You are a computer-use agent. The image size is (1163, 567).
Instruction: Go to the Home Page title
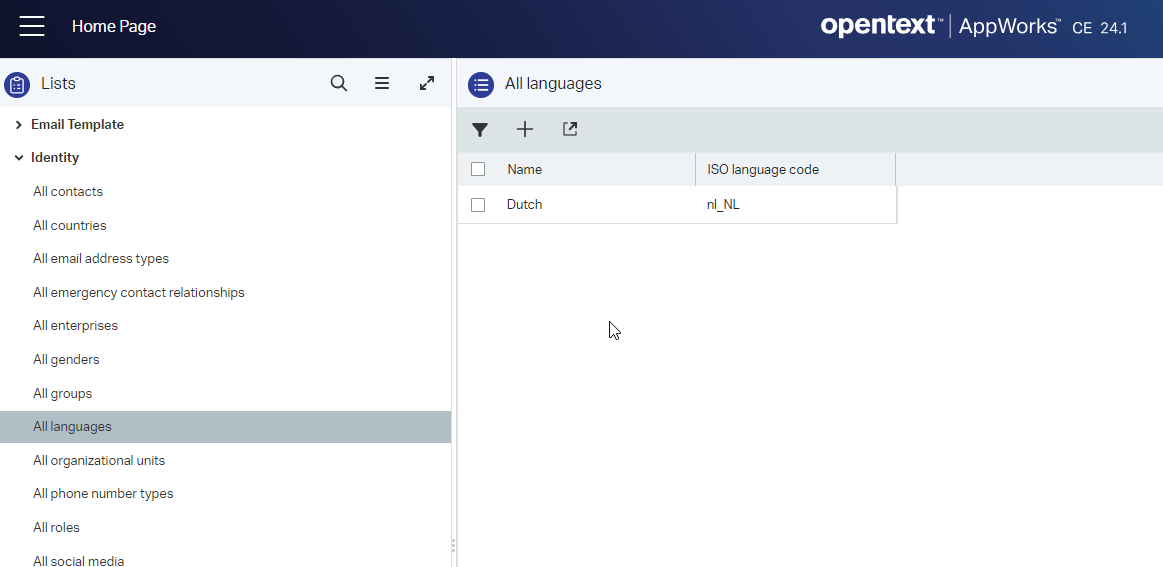coord(114,27)
